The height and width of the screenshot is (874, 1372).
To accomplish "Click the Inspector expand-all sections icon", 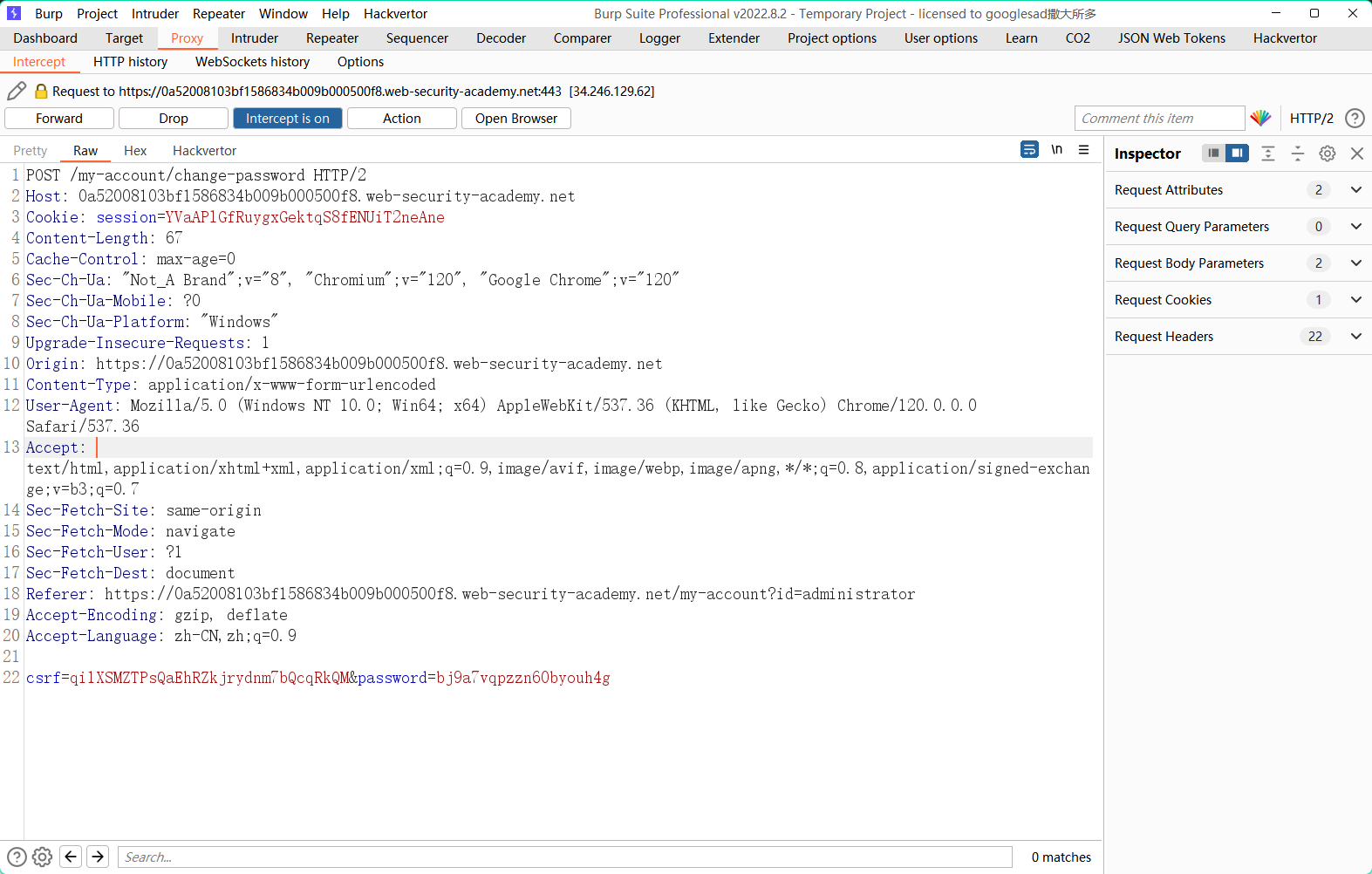I will tap(1268, 153).
